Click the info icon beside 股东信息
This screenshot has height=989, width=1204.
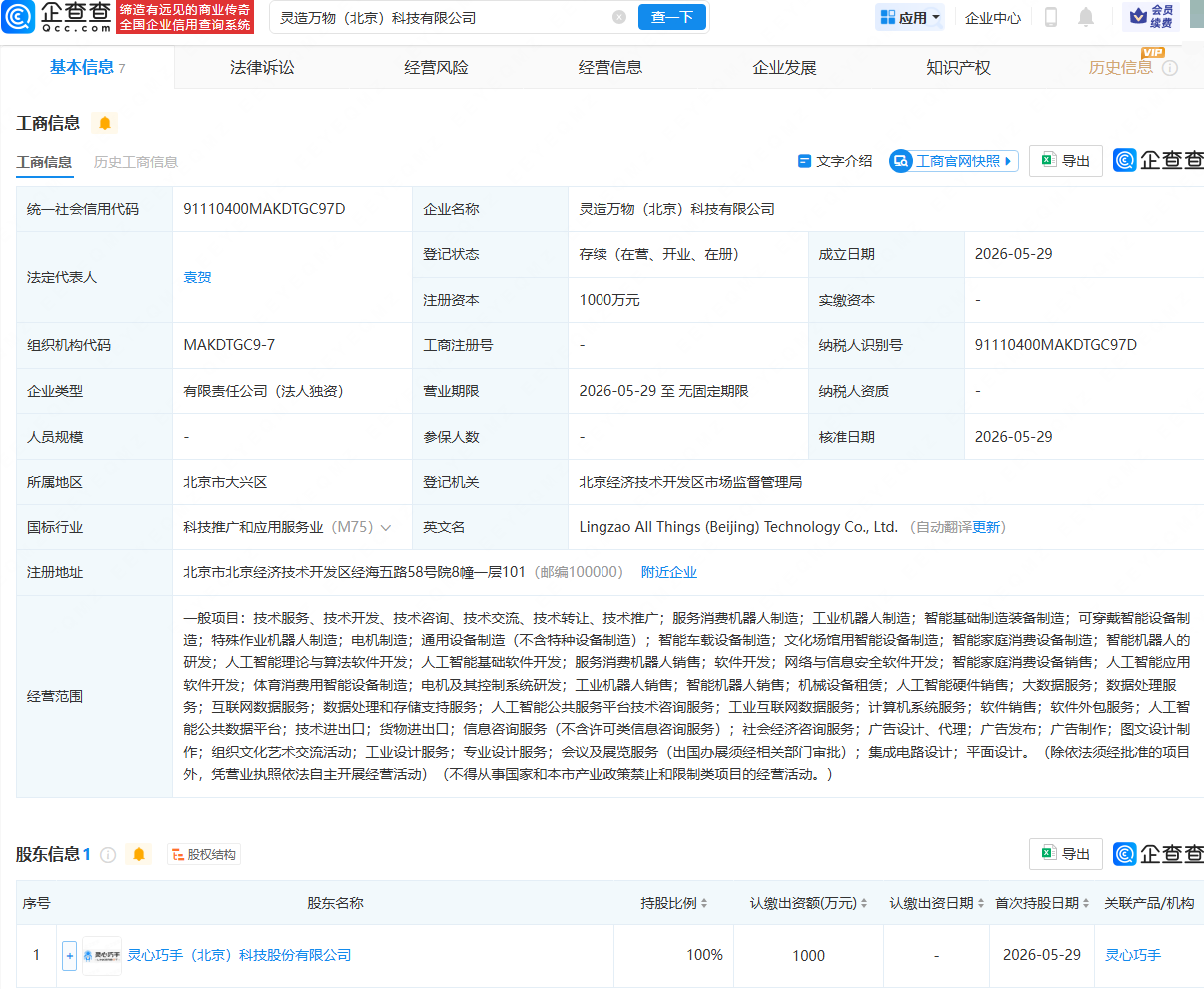(x=108, y=855)
